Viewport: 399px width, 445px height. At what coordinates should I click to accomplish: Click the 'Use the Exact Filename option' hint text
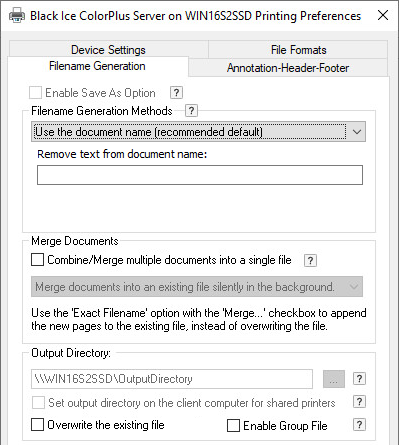tap(199, 319)
